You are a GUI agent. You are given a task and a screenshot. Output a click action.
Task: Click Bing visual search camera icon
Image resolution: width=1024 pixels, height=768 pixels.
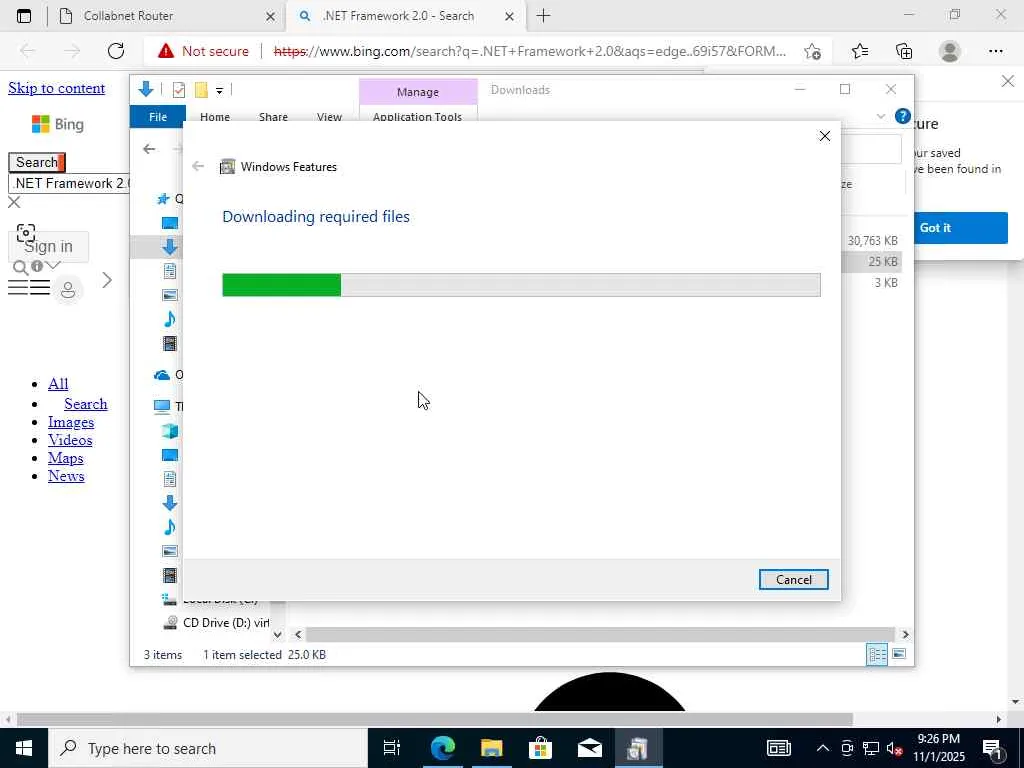[25, 233]
